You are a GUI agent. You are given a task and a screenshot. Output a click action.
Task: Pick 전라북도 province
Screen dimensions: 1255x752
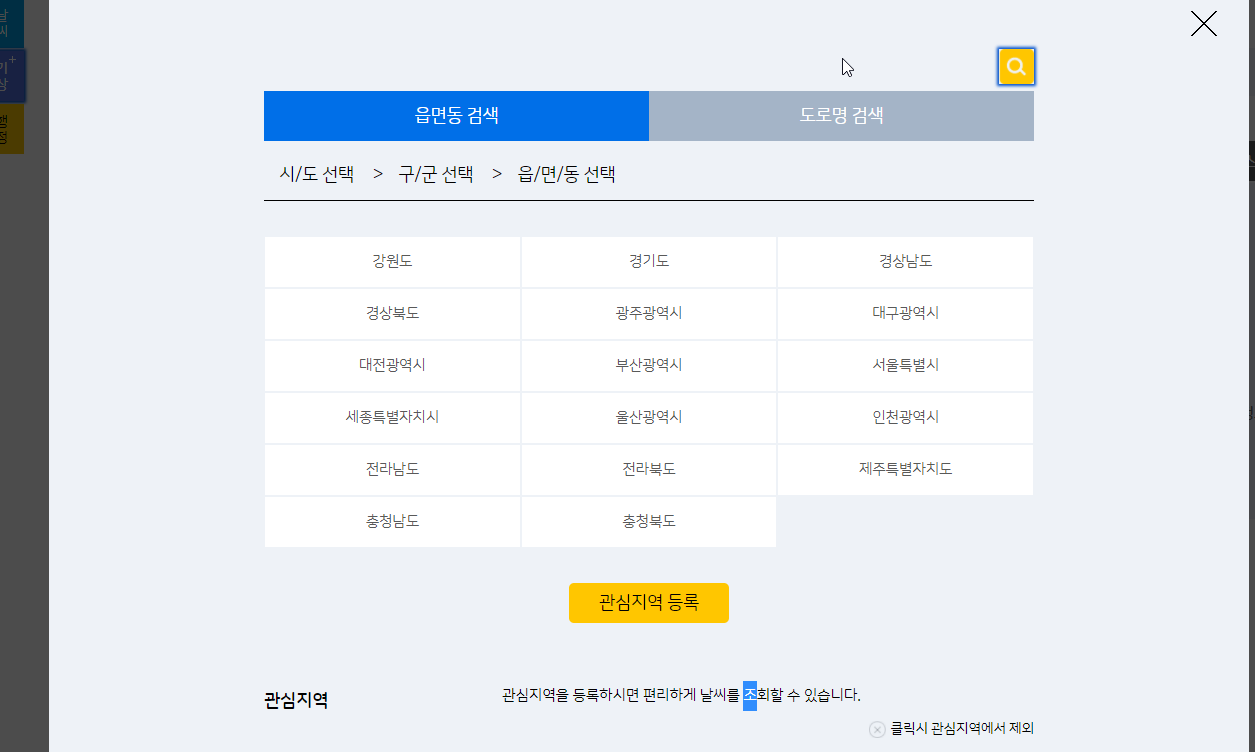(649, 470)
